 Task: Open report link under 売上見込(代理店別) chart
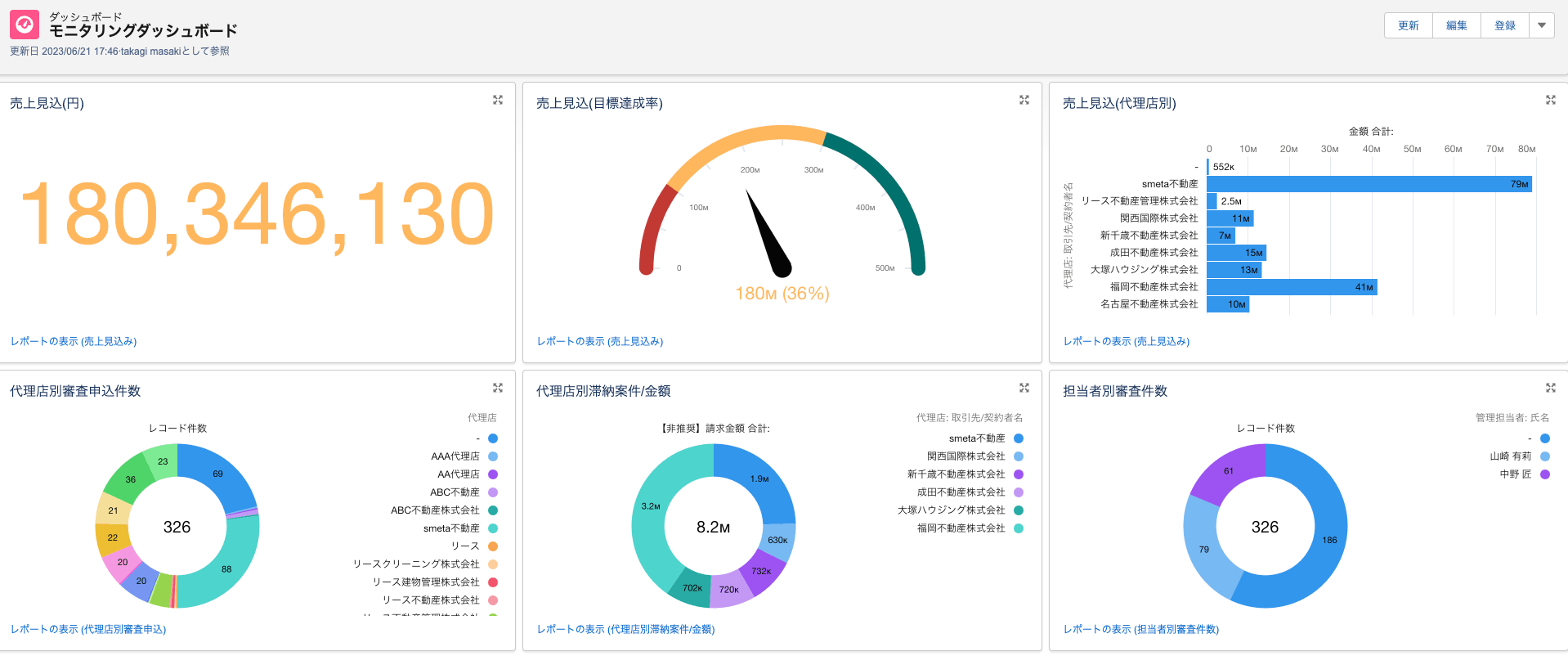(1127, 341)
